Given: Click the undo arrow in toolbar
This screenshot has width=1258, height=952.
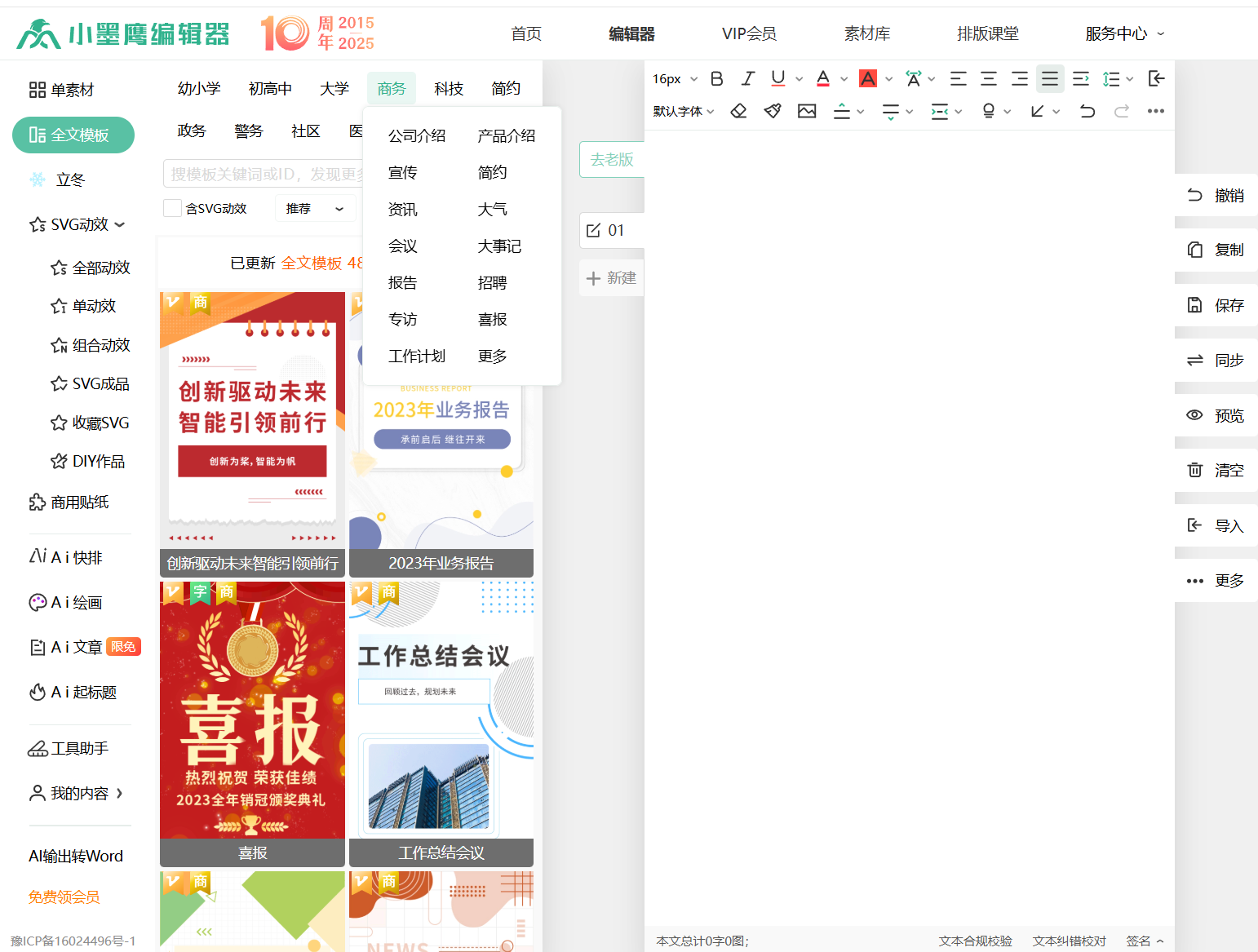Looking at the screenshot, I should 1087,111.
